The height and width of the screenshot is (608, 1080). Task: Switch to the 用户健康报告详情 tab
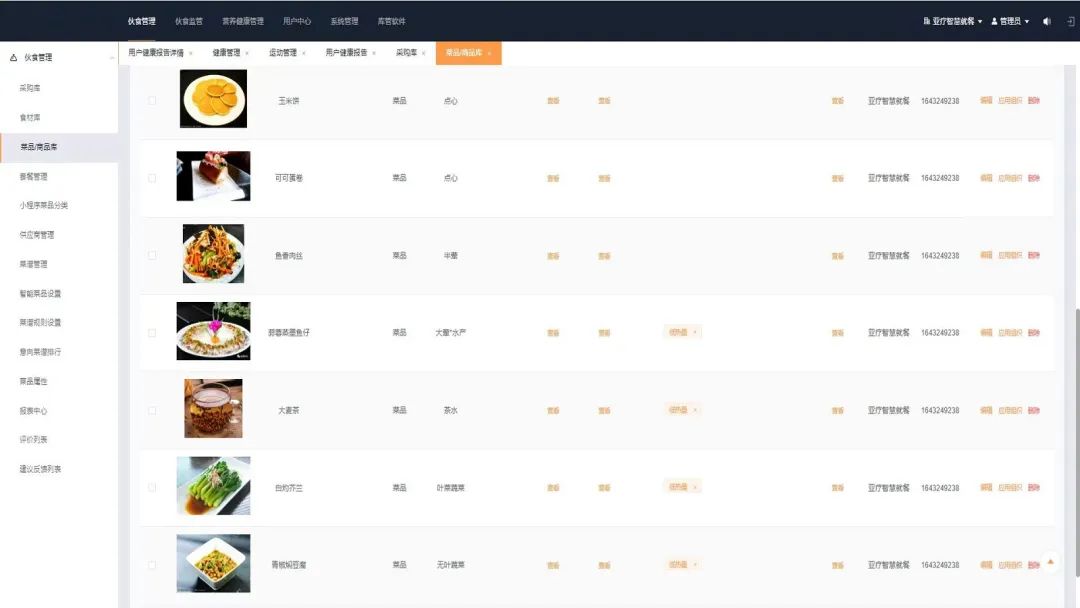[x=156, y=53]
